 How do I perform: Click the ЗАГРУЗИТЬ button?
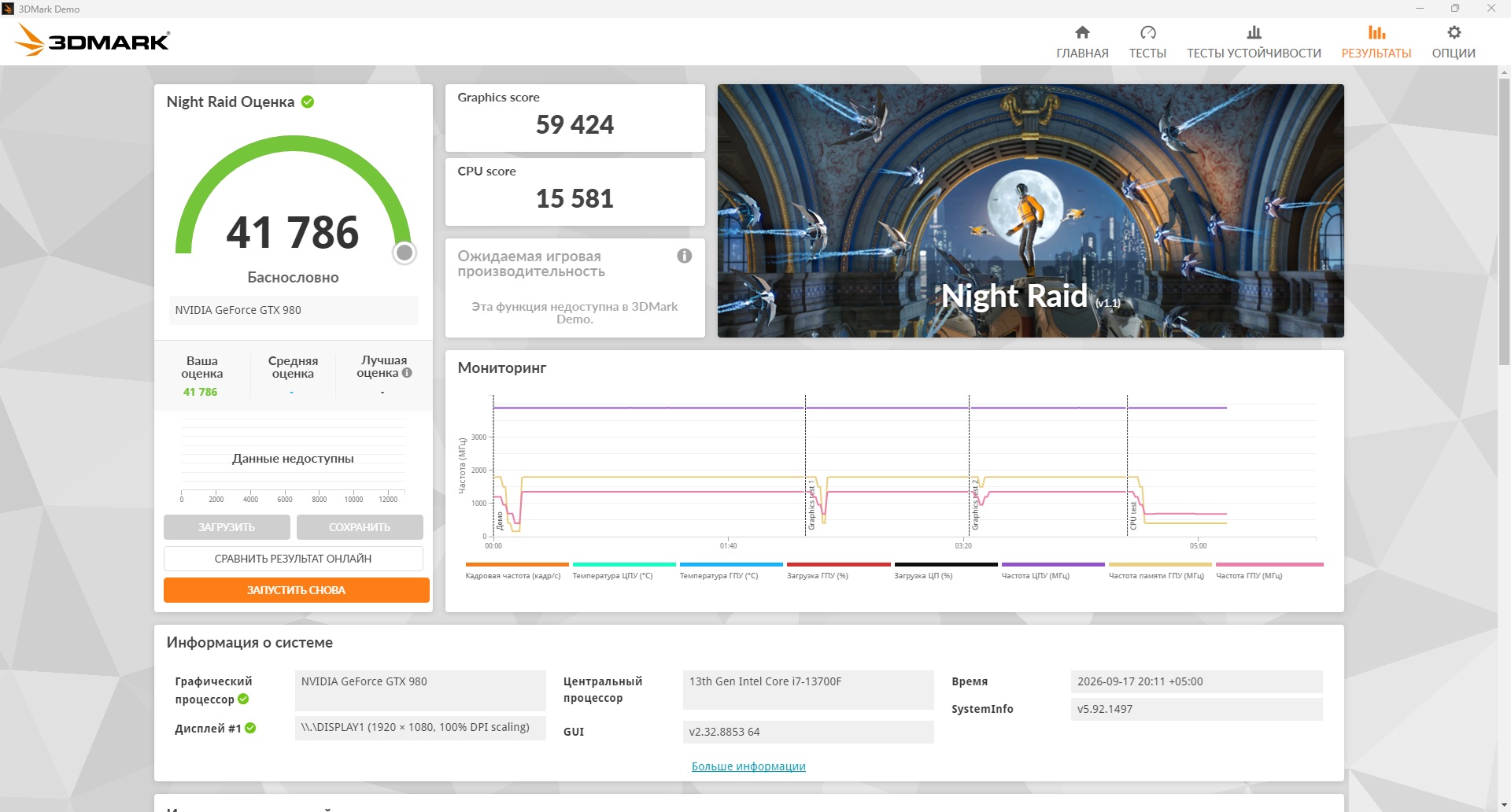(x=227, y=527)
